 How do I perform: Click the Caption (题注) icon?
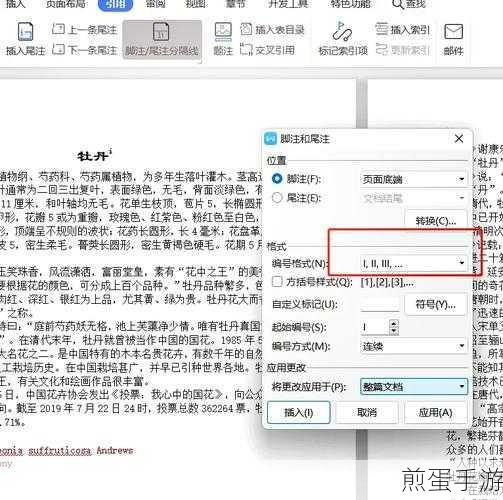223,32
